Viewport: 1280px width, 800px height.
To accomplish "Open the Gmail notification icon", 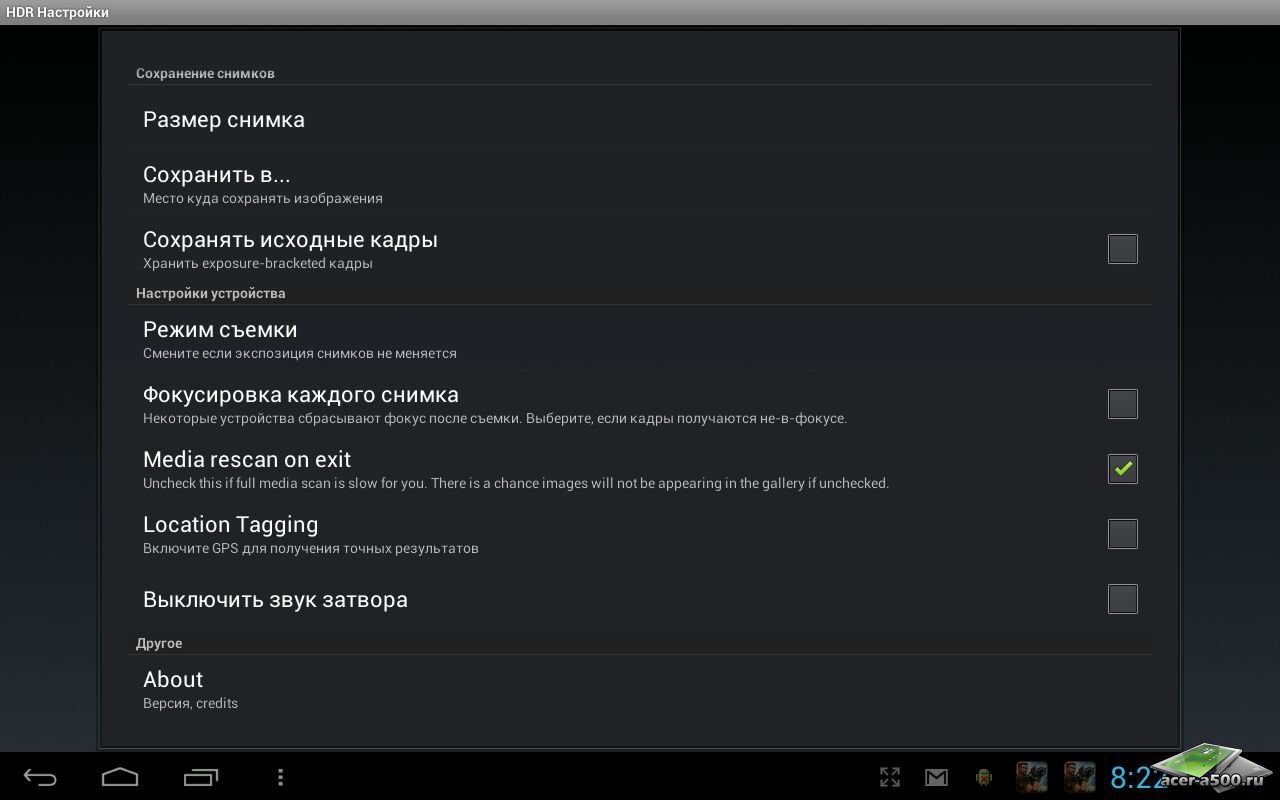I will [936, 777].
